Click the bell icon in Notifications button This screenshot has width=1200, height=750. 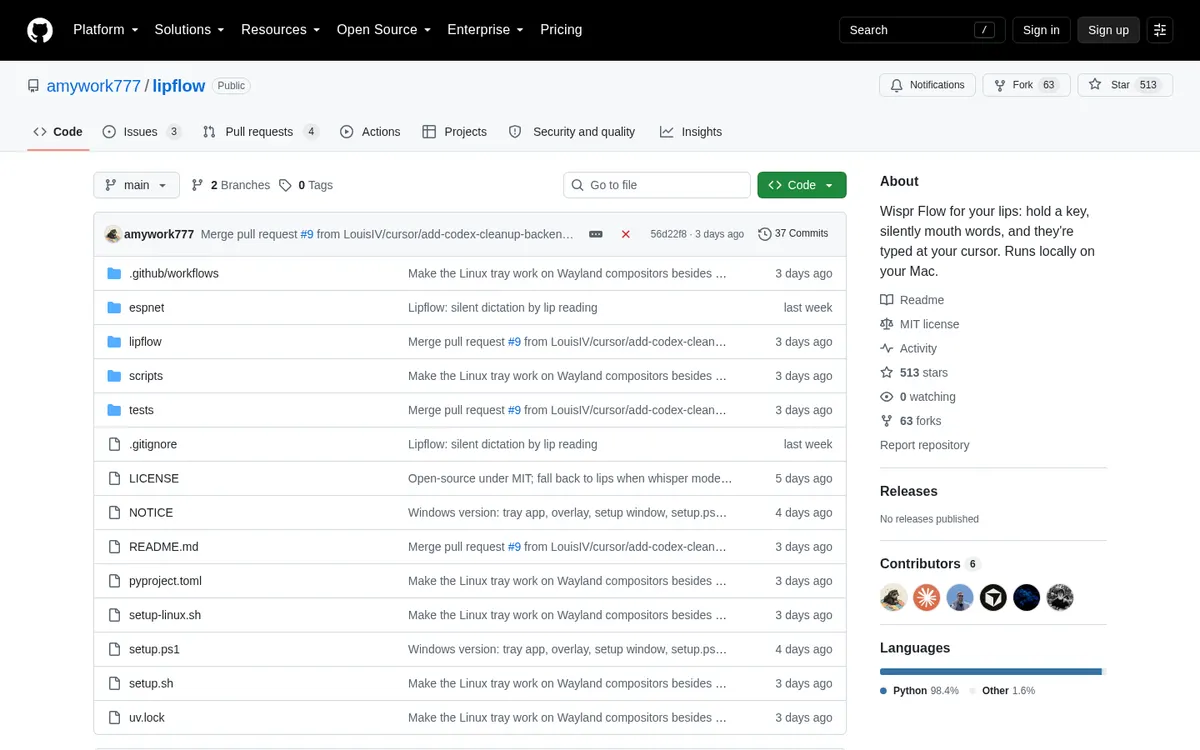tap(897, 85)
